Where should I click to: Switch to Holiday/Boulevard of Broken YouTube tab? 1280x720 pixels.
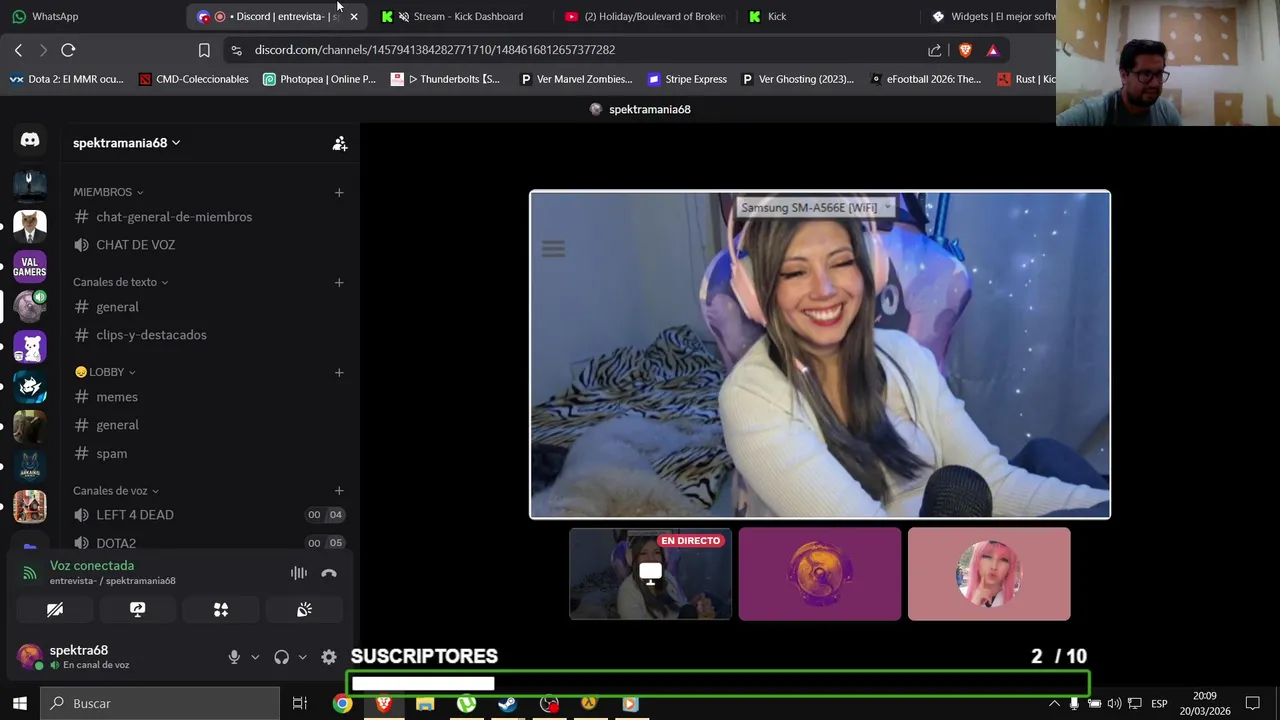[x=645, y=16]
